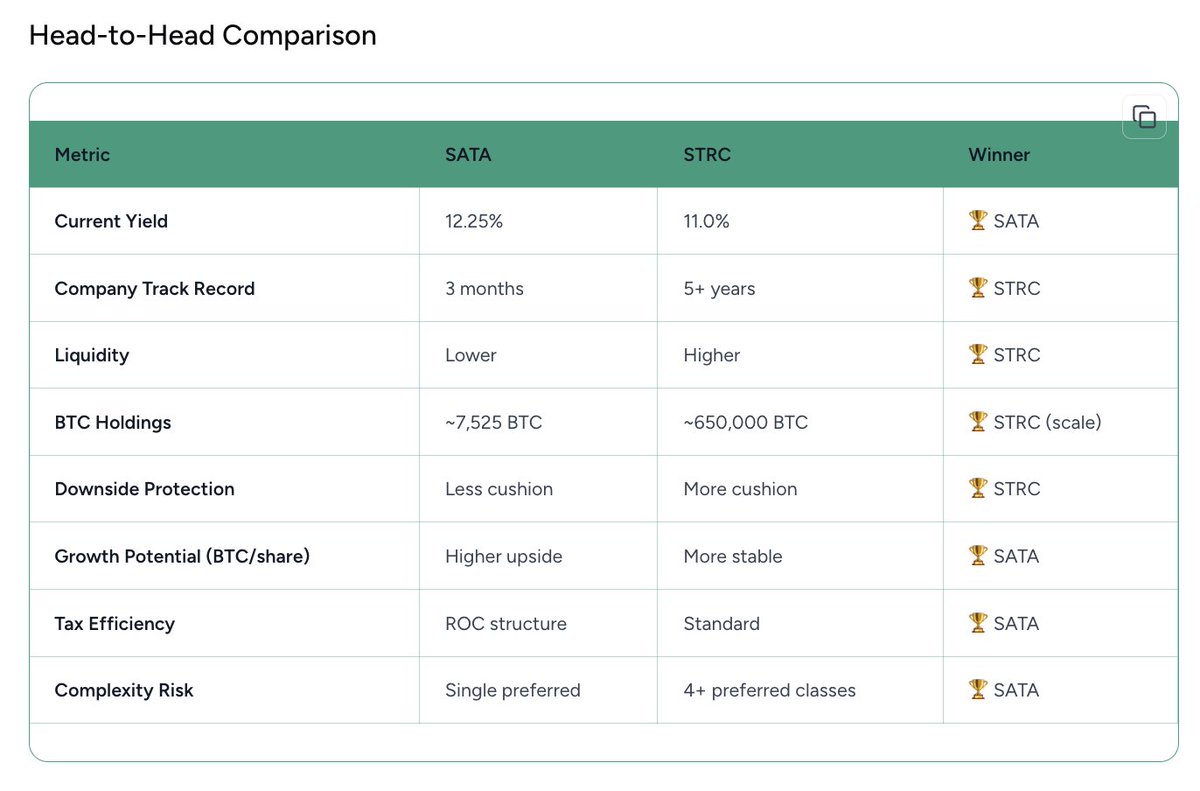Click the trophy icon in BTC Holdings row
The image size is (1200, 791).
(x=978, y=422)
